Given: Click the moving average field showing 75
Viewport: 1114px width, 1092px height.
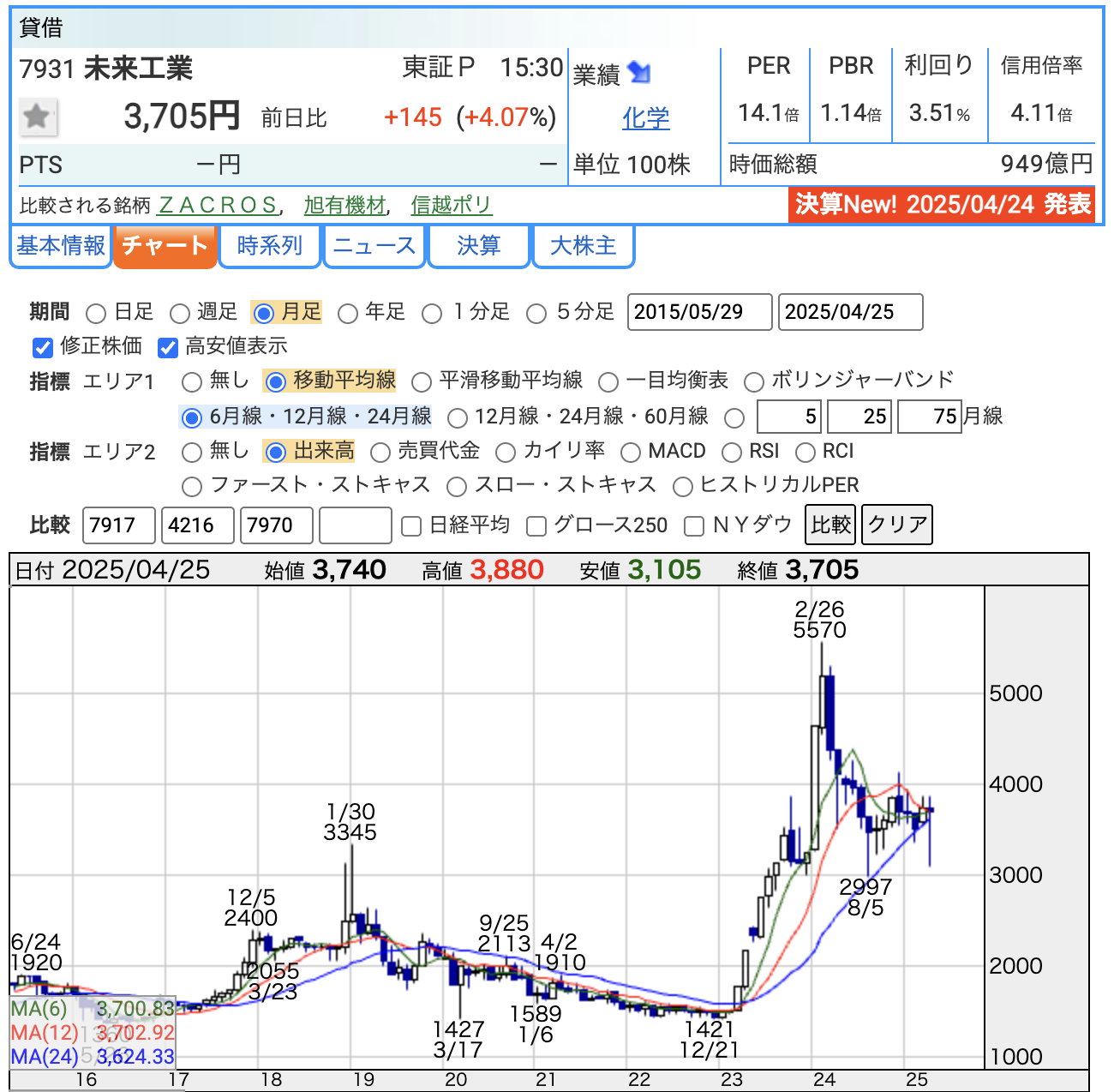Looking at the screenshot, I should click(931, 417).
